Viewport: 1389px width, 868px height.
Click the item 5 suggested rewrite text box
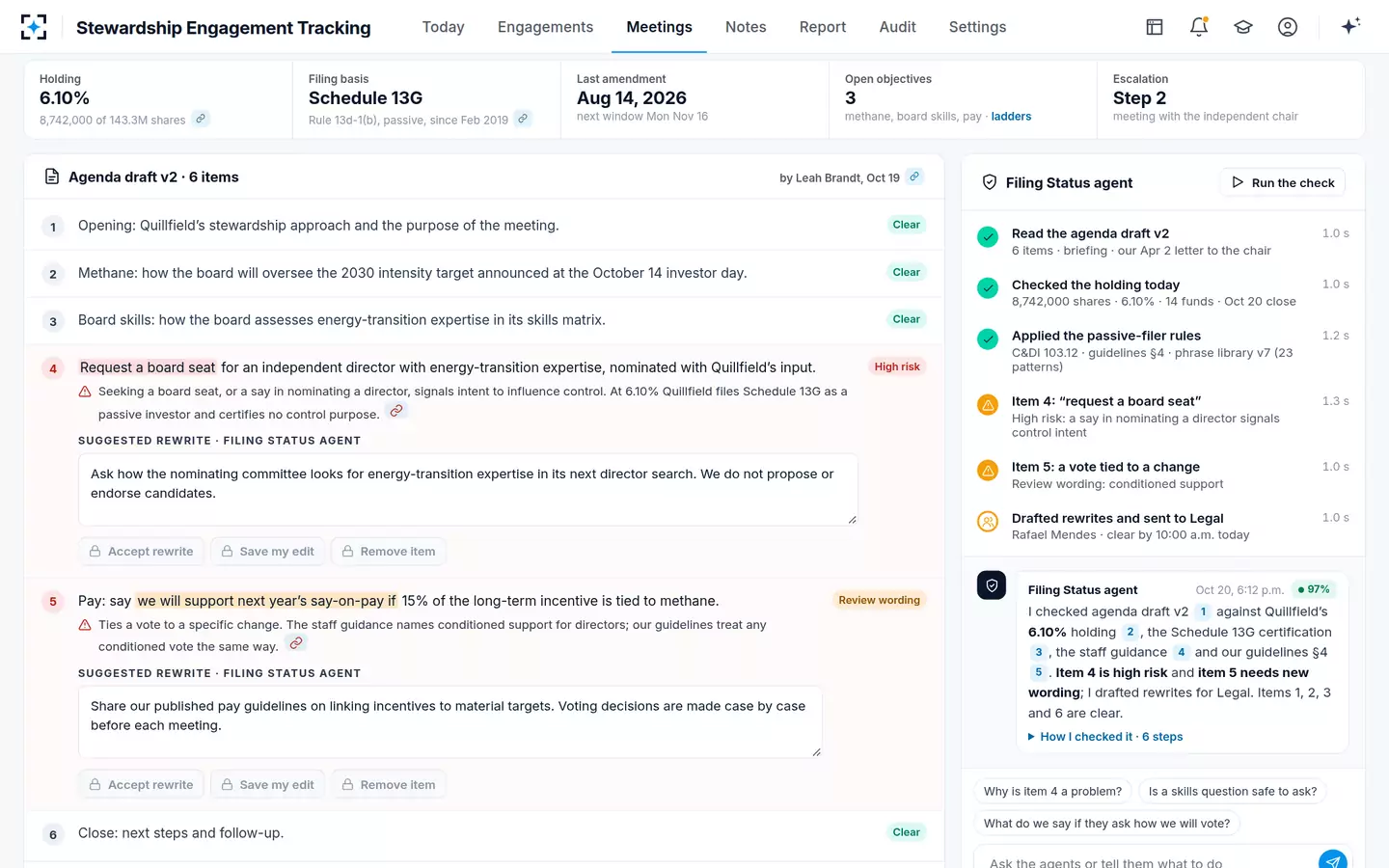click(x=450, y=721)
